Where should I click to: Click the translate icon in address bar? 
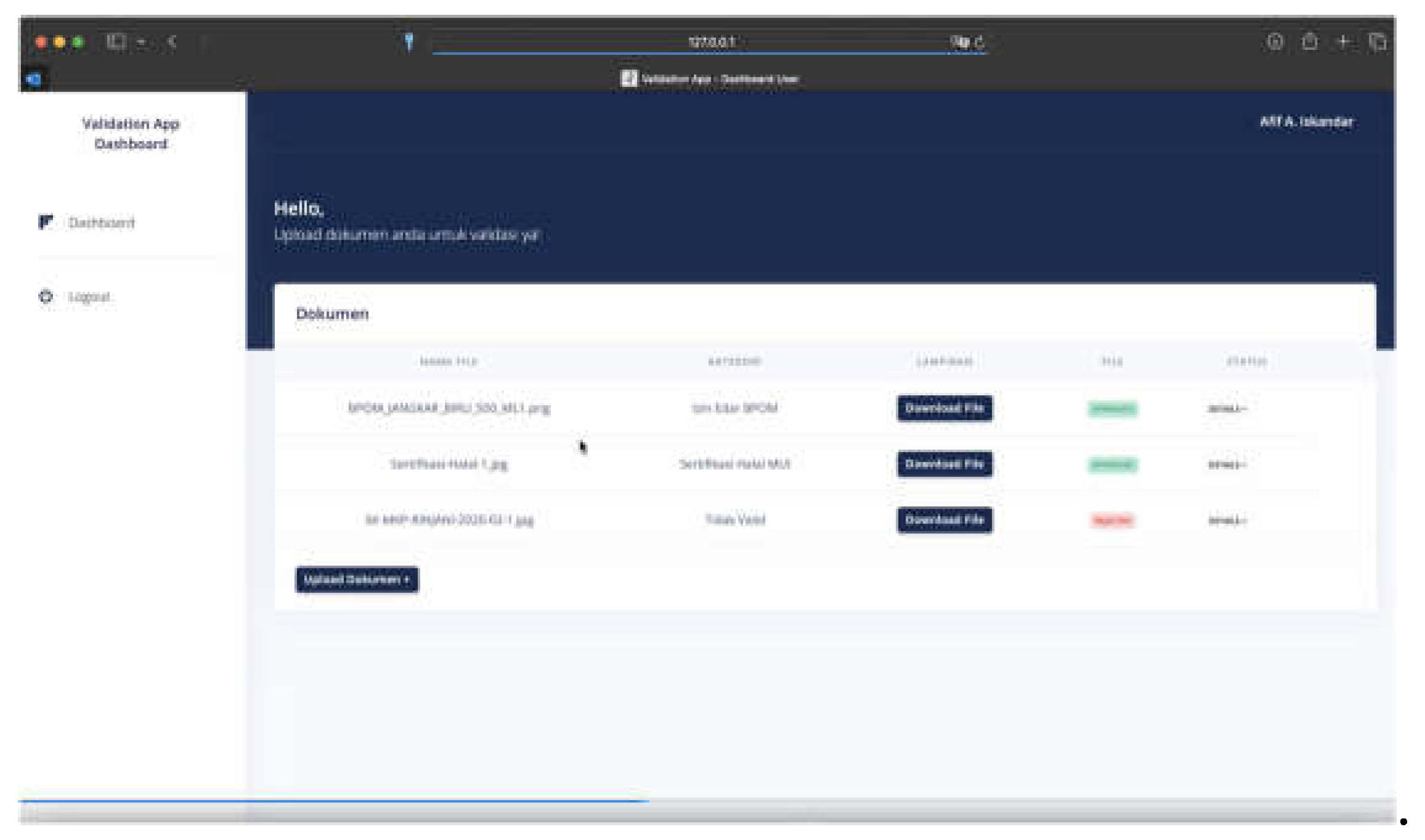pyautogui.click(x=960, y=42)
